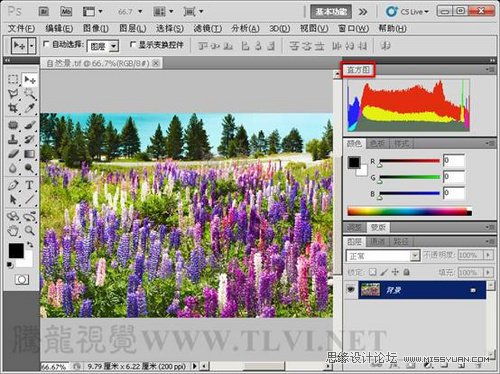Select the Brush tool
The width and height of the screenshot is (500, 374).
pyautogui.click(x=30, y=125)
